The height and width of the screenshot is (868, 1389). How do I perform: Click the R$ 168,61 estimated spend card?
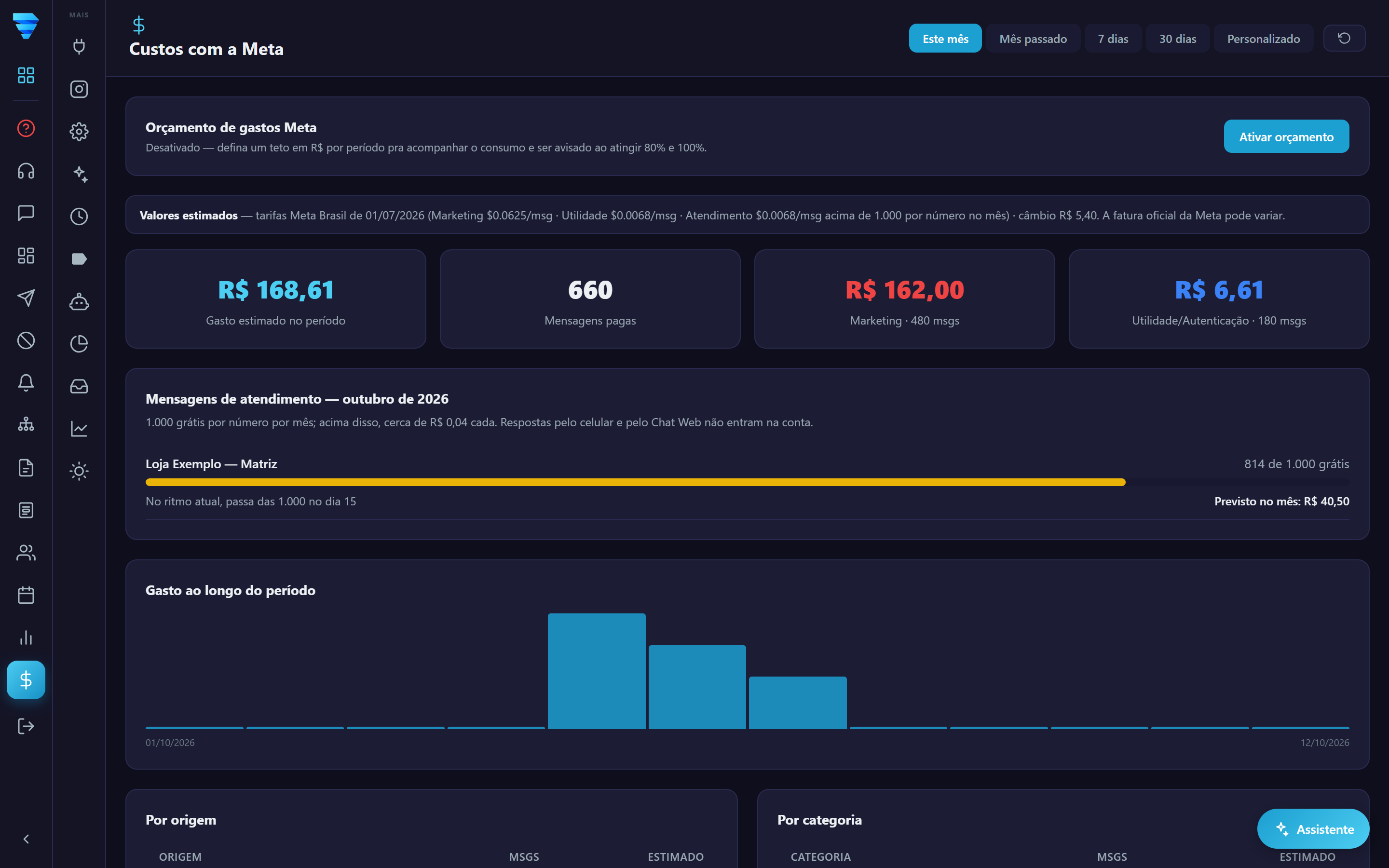(x=275, y=299)
